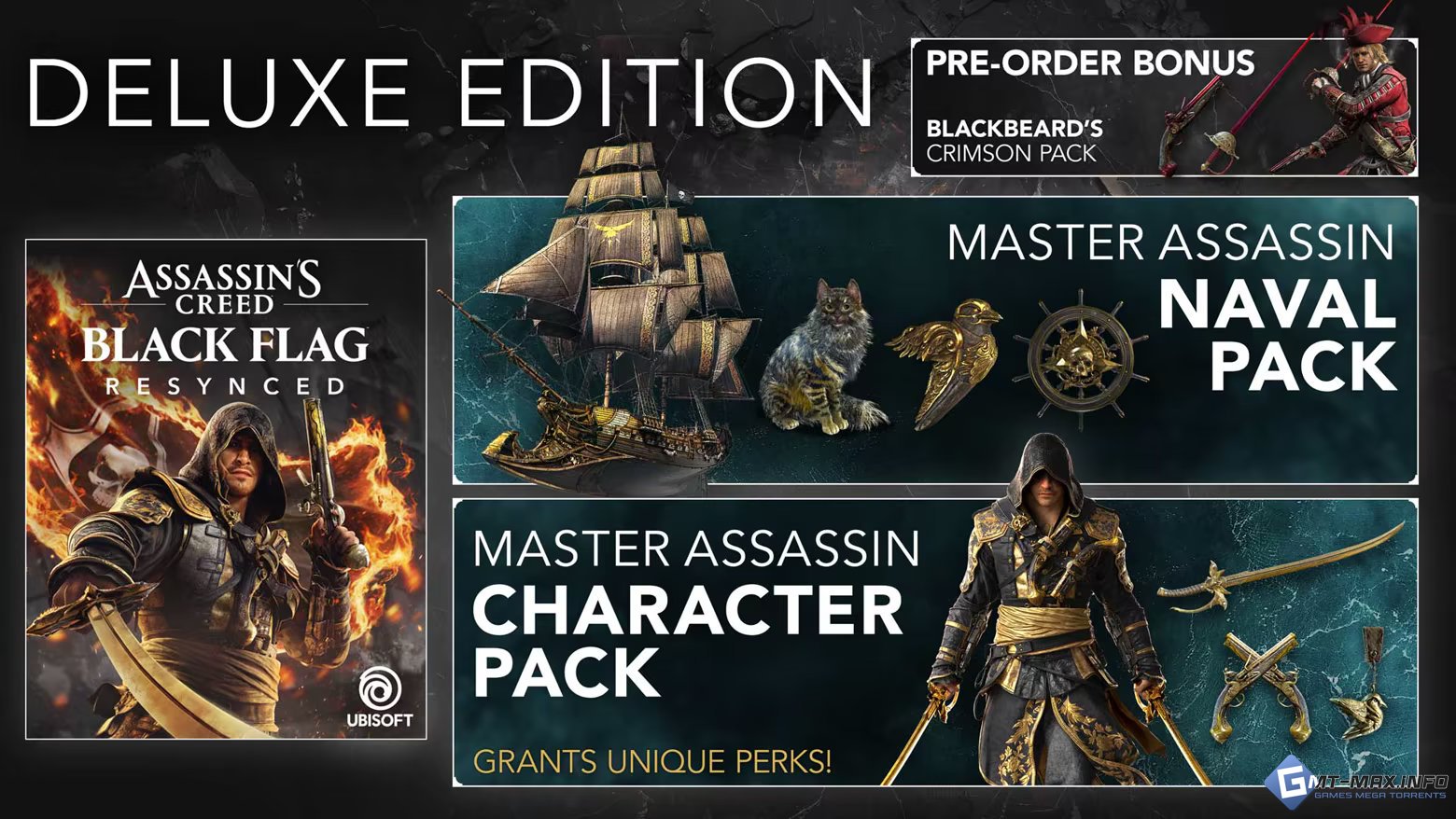Open the Pre-Order Bonus banner
Screen dimensions: 1456x819
[1164, 106]
